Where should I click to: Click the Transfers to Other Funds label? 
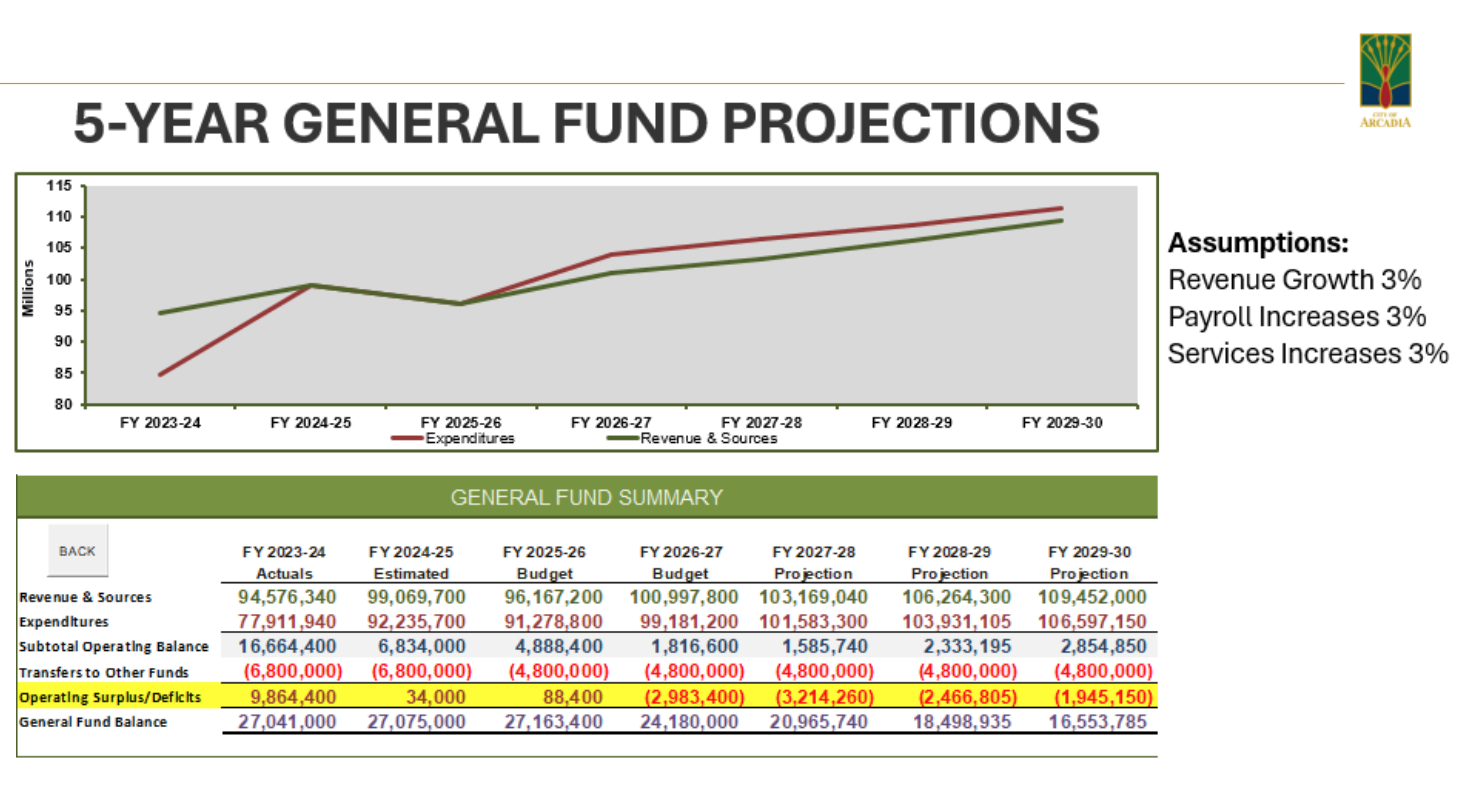[102, 671]
